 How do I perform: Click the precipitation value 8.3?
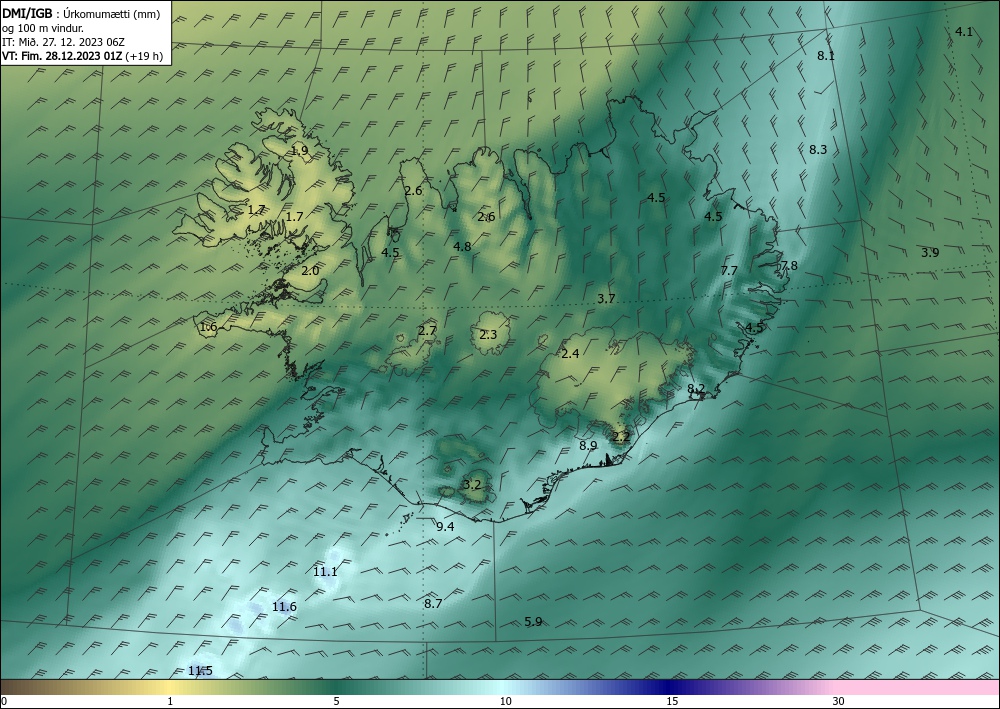coord(818,150)
